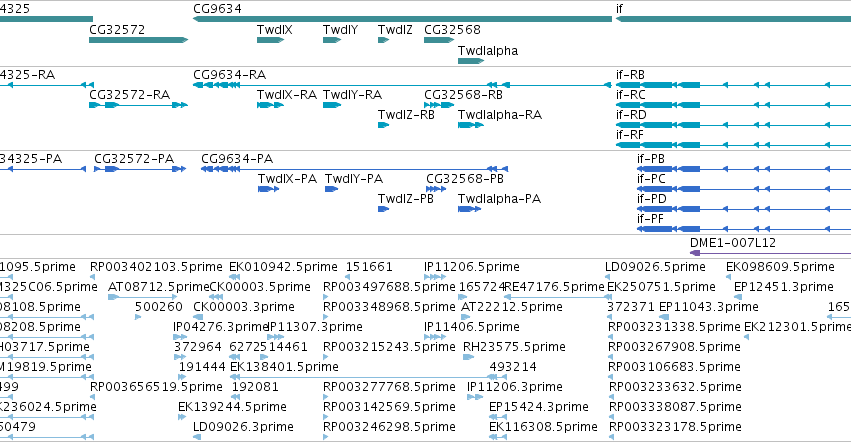Open protein CG32568-PB
851x442 pixels.
[465, 179]
